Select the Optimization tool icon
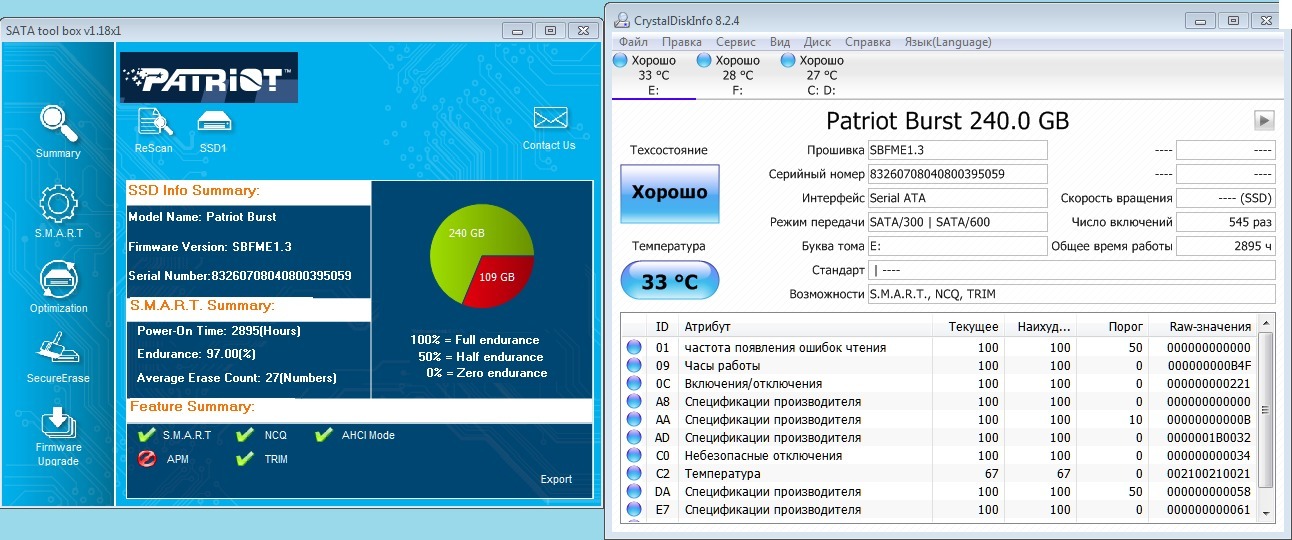The height and width of the screenshot is (540, 1292). [x=58, y=280]
